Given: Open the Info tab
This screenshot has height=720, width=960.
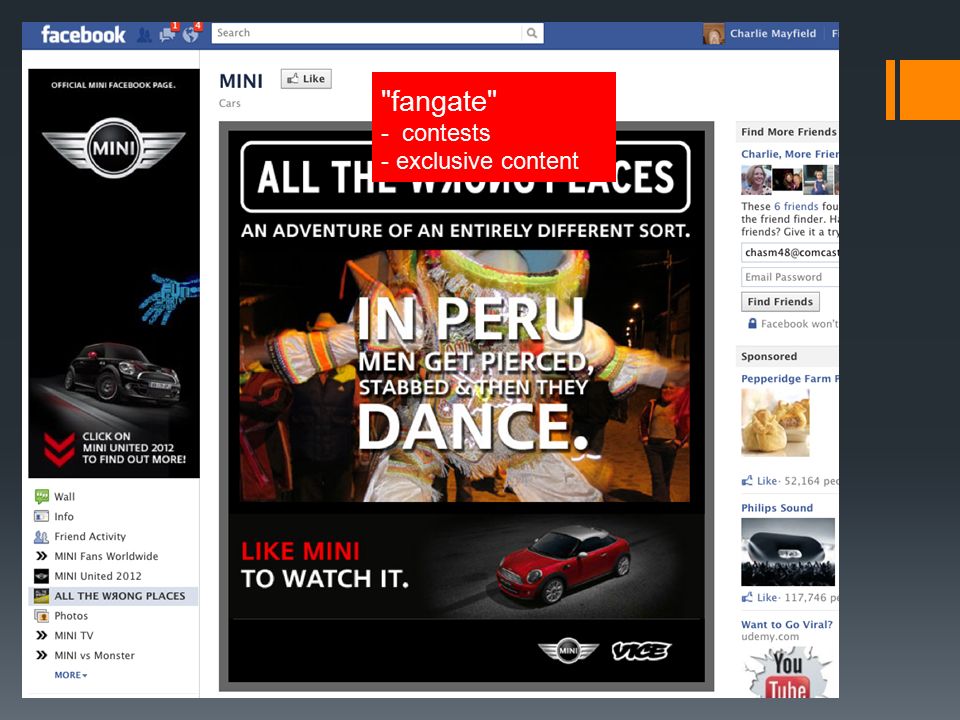Looking at the screenshot, I should pyautogui.click(x=64, y=517).
